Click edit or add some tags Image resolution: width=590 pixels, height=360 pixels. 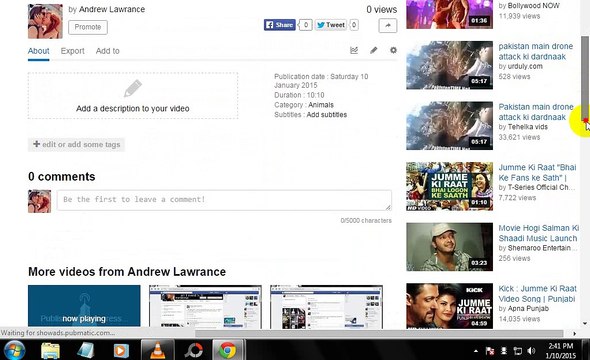tap(76, 144)
